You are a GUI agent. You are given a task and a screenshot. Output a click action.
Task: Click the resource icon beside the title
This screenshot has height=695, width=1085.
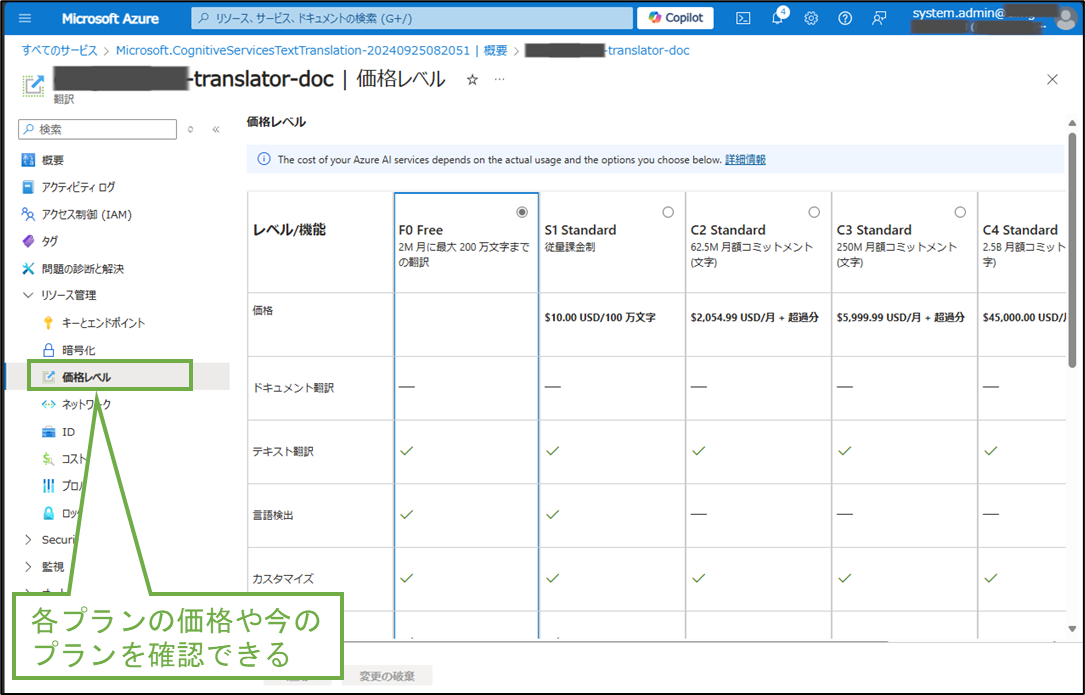click(x=33, y=86)
